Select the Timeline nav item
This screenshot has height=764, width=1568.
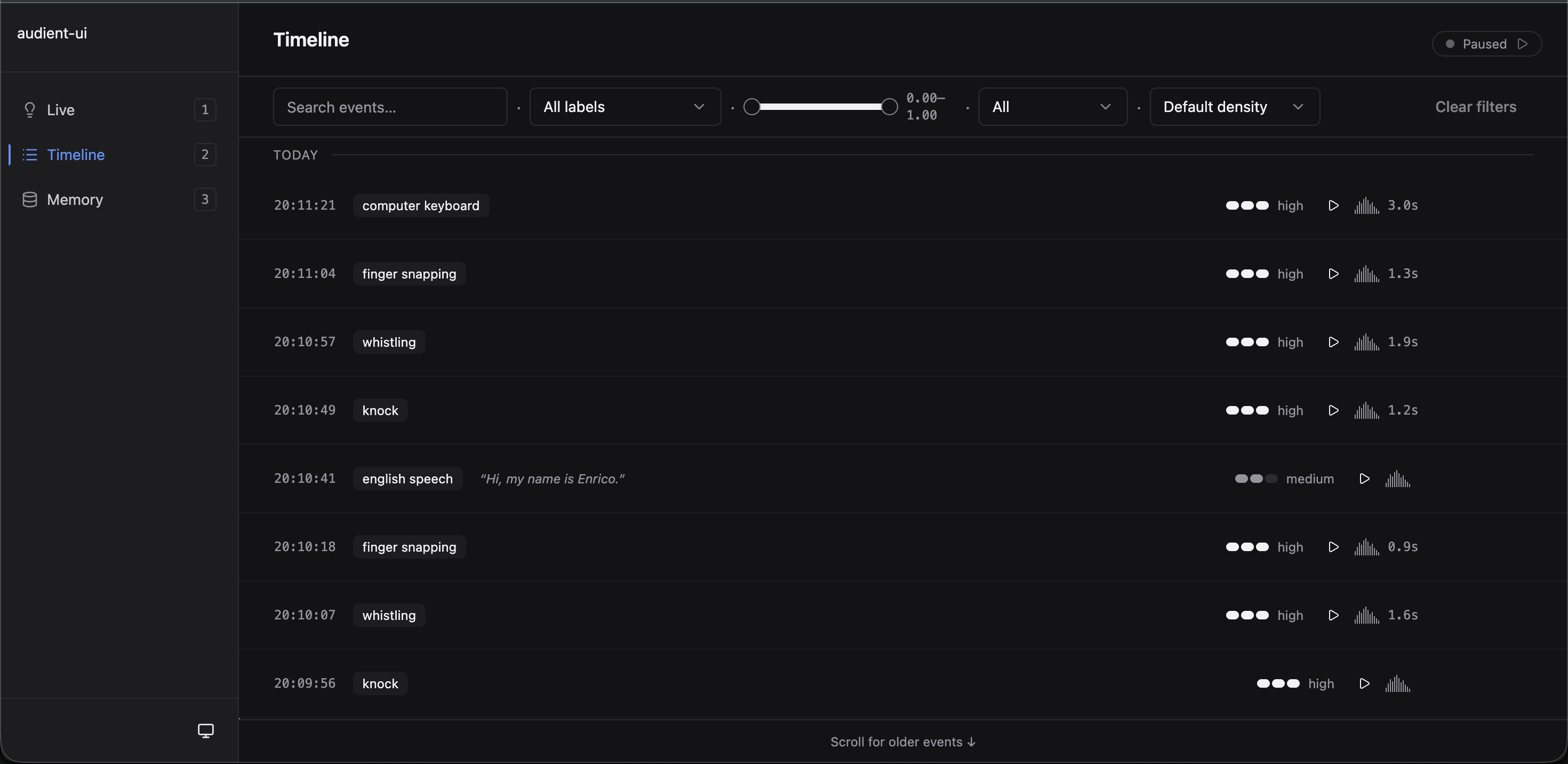[119, 155]
